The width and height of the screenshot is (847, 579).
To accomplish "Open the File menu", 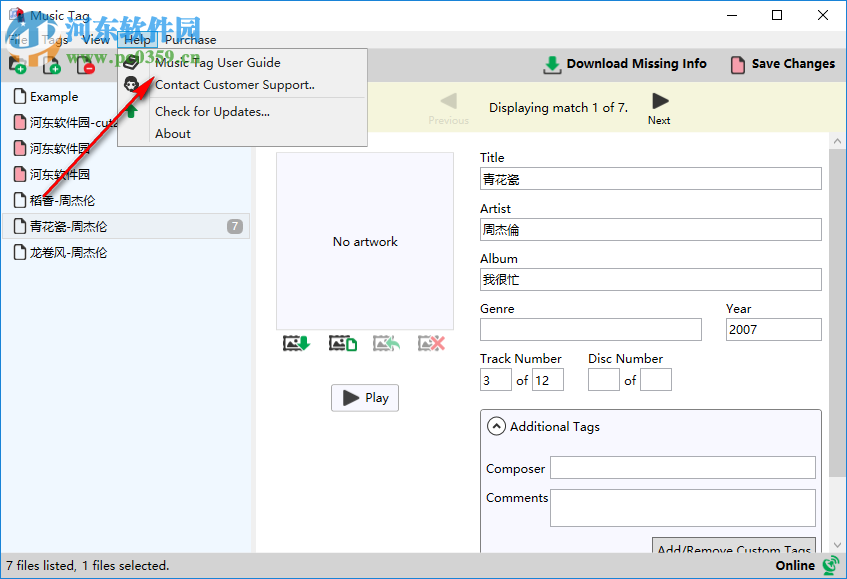I will click(x=18, y=39).
